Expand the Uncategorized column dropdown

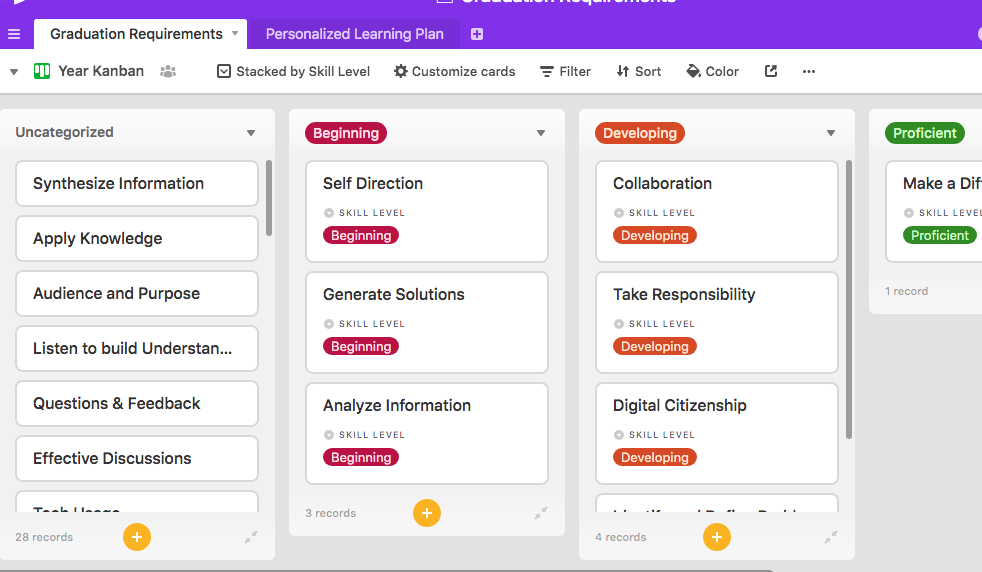[251, 133]
